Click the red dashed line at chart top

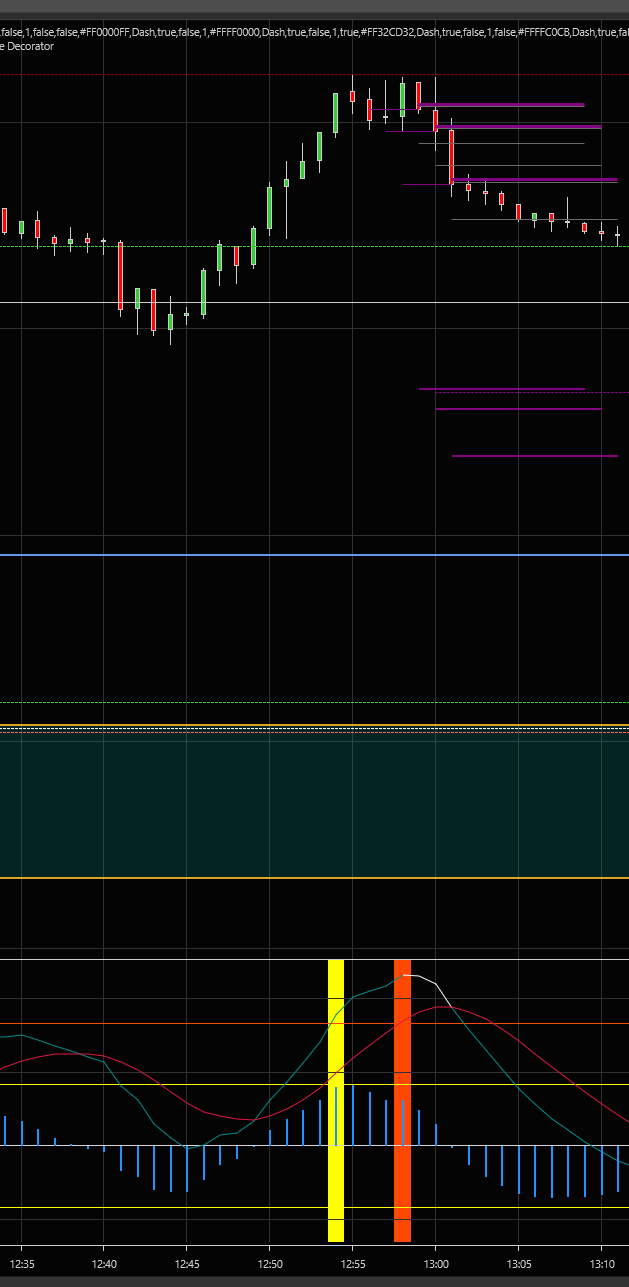click(x=200, y=75)
